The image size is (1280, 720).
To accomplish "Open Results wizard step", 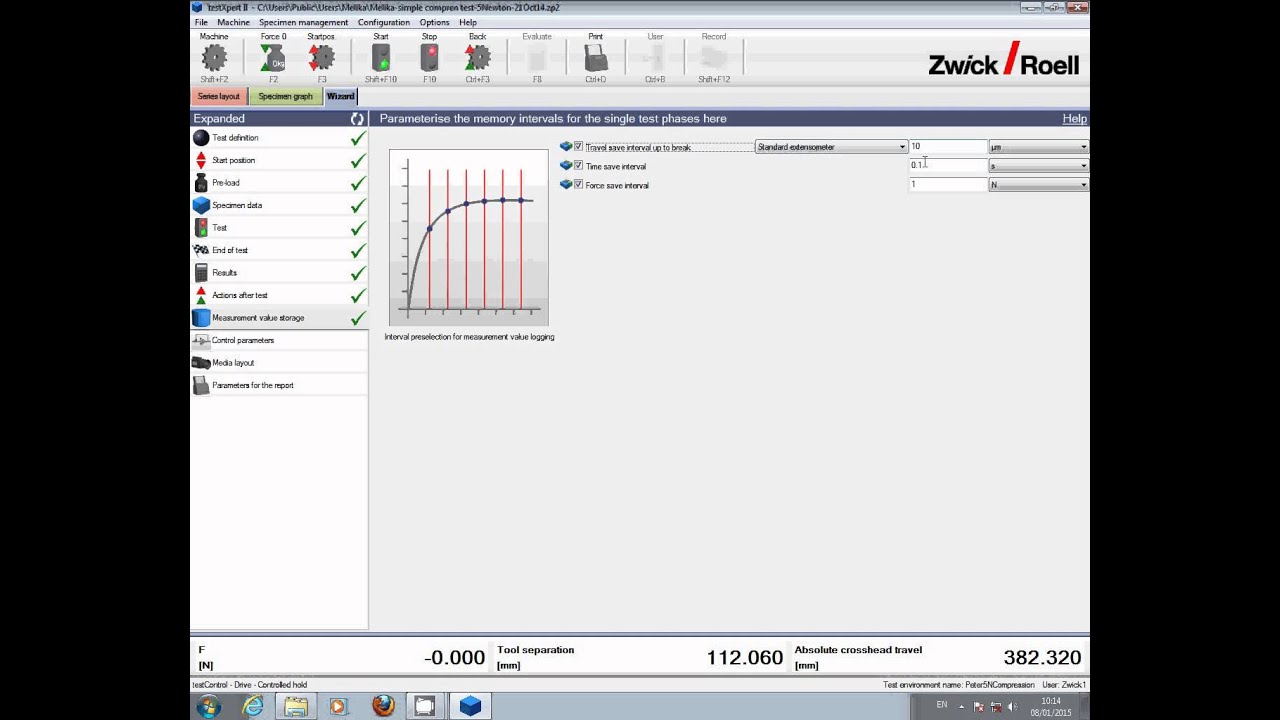I will coord(279,273).
